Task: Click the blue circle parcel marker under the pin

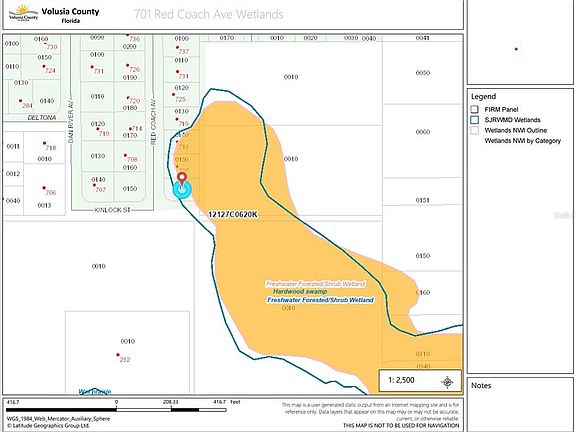Action: (x=182, y=190)
